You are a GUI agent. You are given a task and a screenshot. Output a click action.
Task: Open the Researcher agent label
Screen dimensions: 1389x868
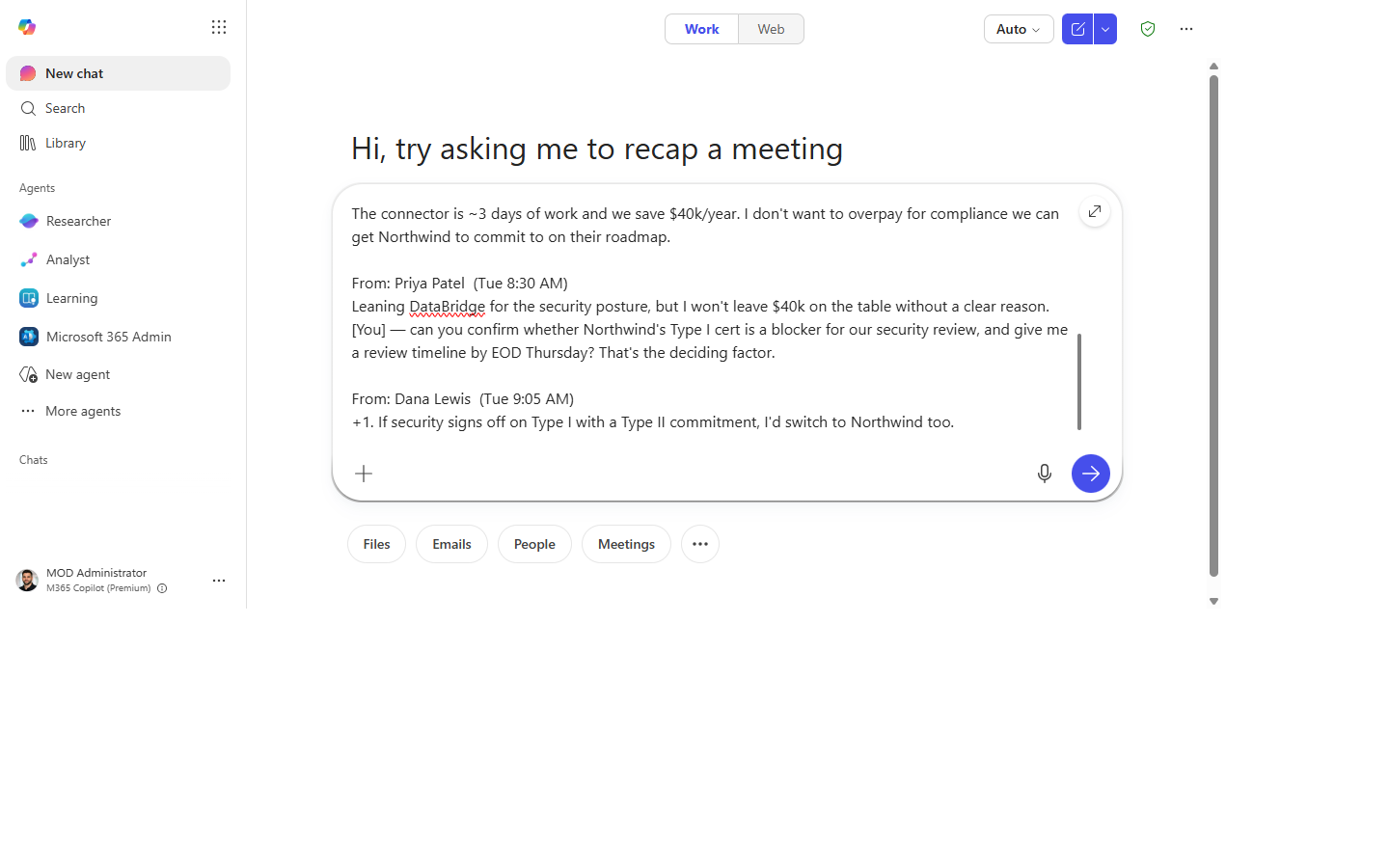tap(78, 221)
